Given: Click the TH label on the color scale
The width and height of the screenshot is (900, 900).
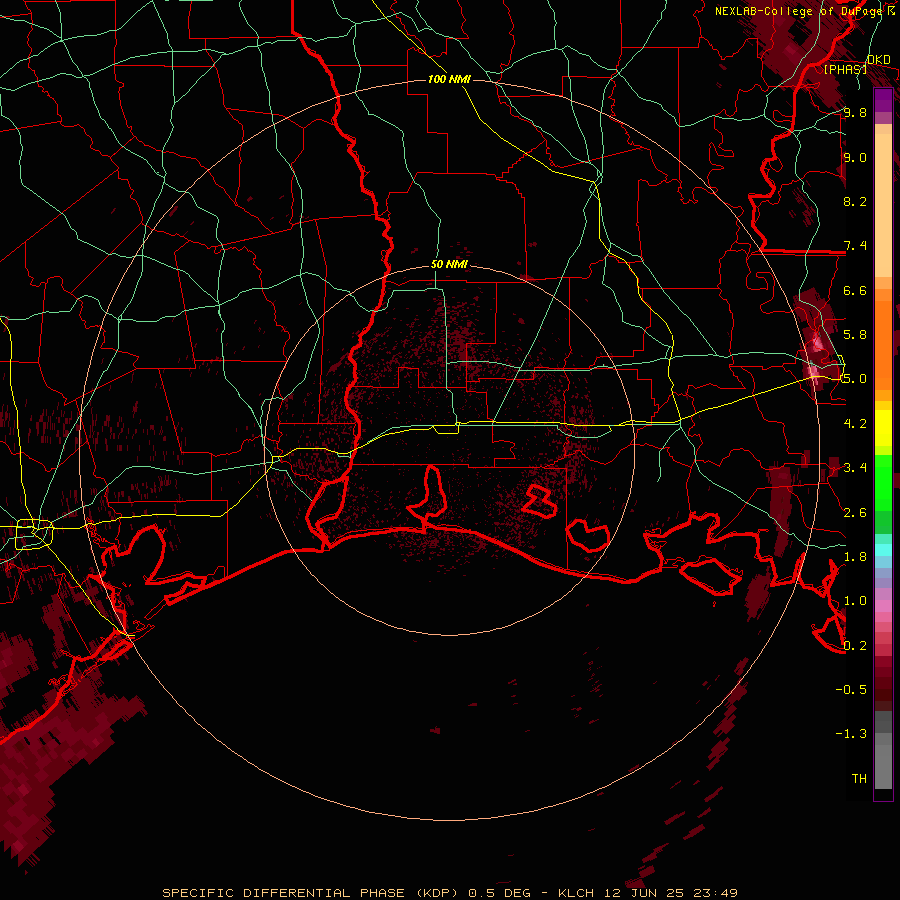Looking at the screenshot, I should coord(859,779).
